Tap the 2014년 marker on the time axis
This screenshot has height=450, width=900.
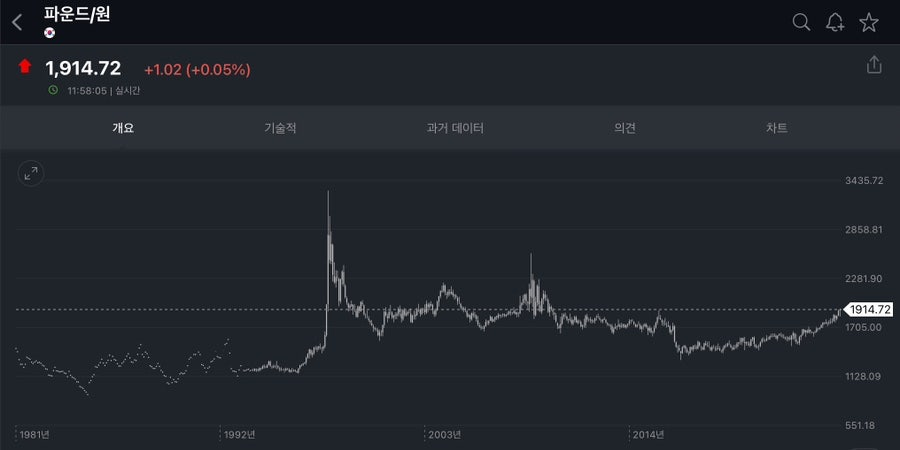coord(649,434)
